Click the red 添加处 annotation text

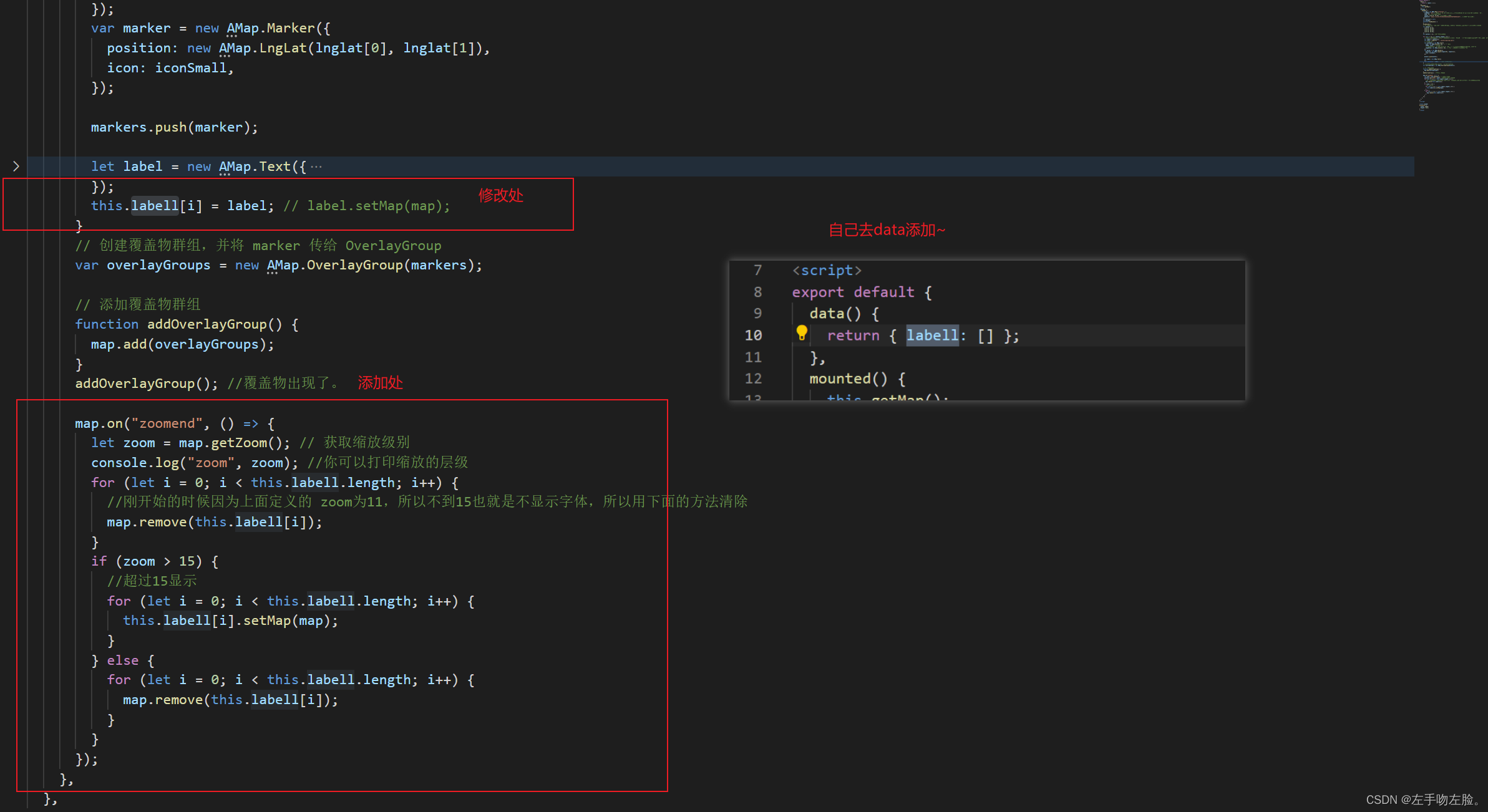[380, 383]
